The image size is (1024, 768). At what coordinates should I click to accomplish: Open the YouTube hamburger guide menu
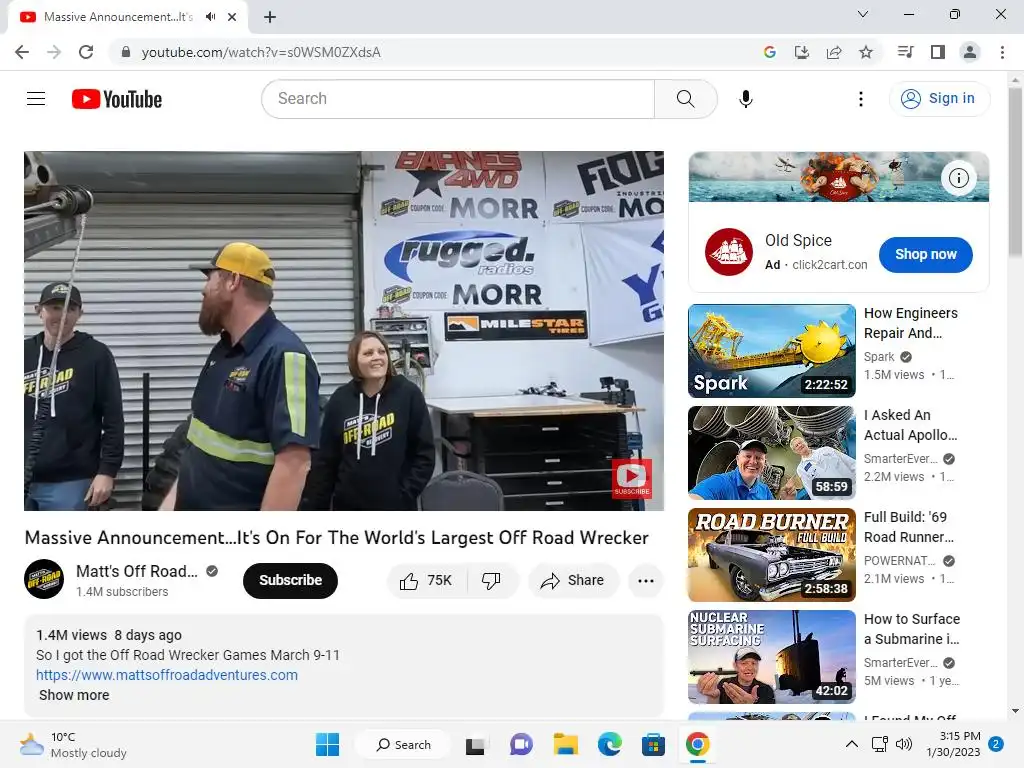click(36, 99)
